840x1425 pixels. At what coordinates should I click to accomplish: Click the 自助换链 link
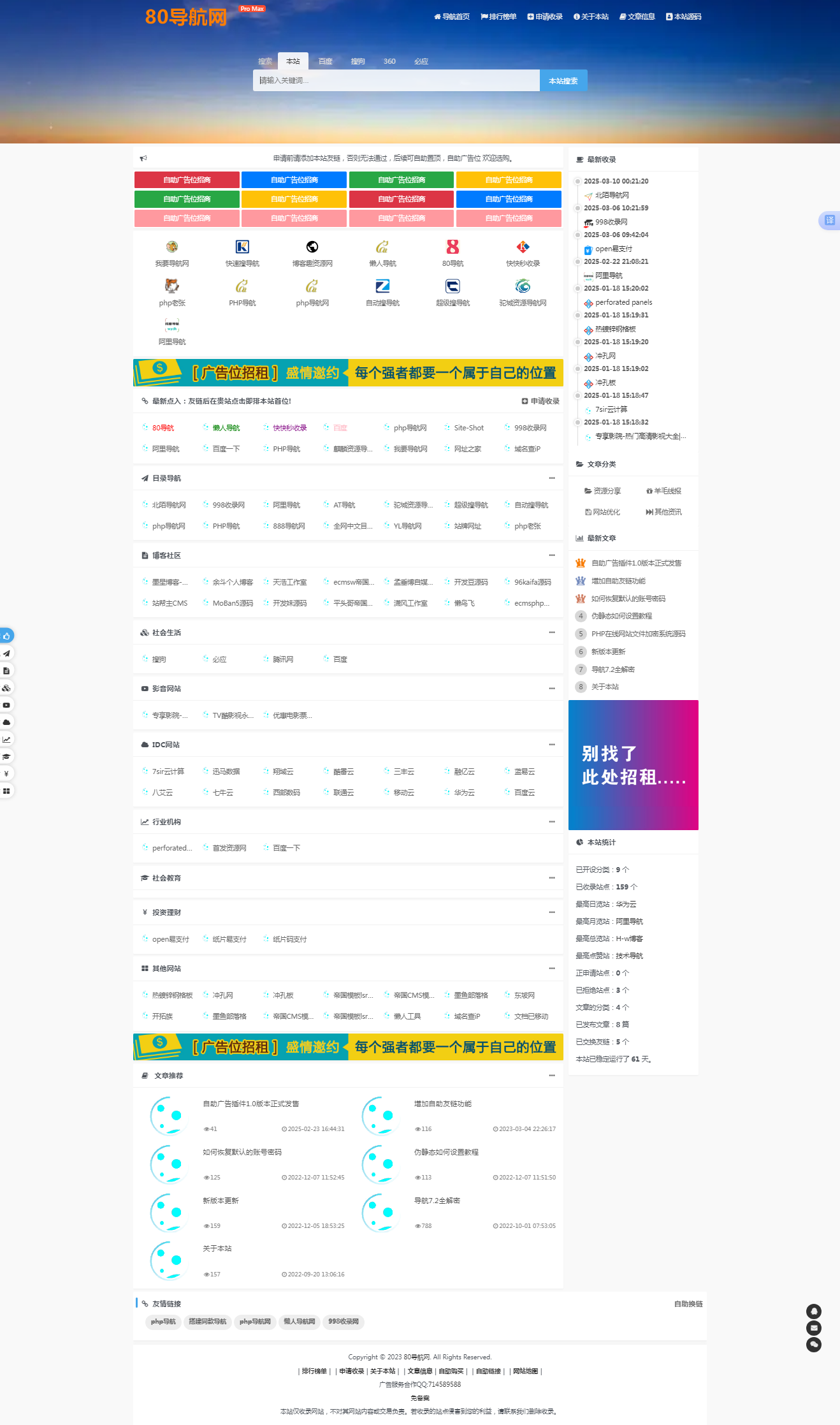tap(688, 1304)
